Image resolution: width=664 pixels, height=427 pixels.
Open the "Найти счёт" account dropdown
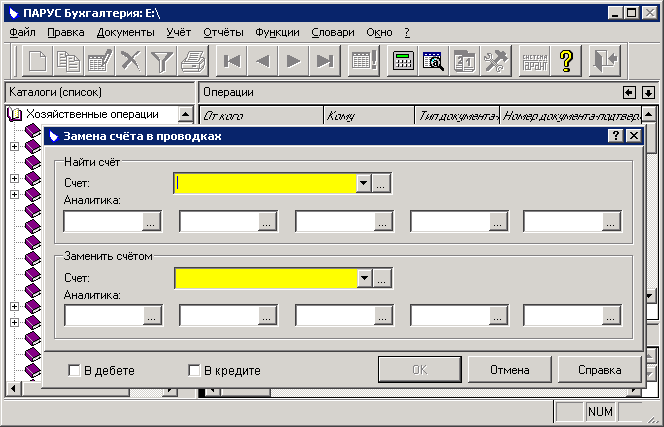[x=364, y=183]
